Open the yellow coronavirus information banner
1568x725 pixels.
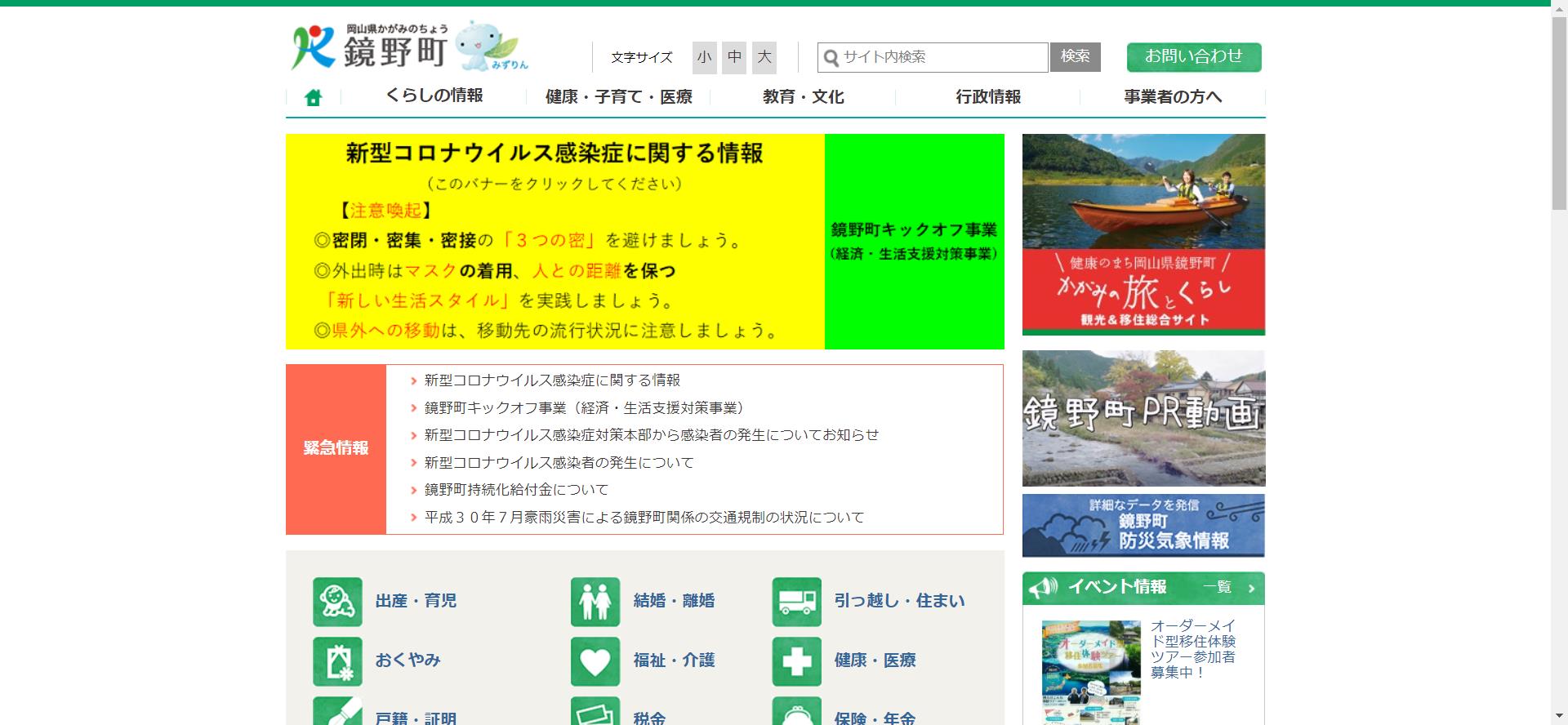click(x=555, y=242)
